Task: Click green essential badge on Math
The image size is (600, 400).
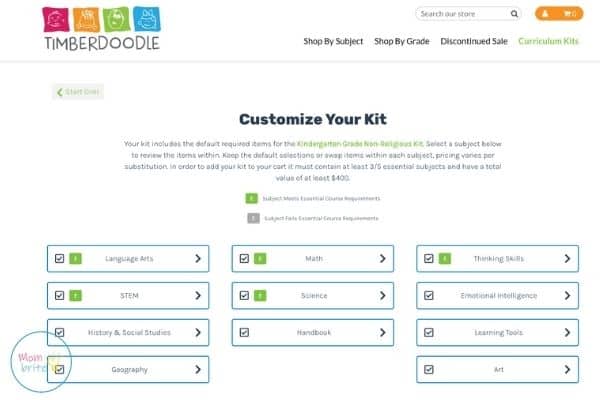Action: click(260, 259)
